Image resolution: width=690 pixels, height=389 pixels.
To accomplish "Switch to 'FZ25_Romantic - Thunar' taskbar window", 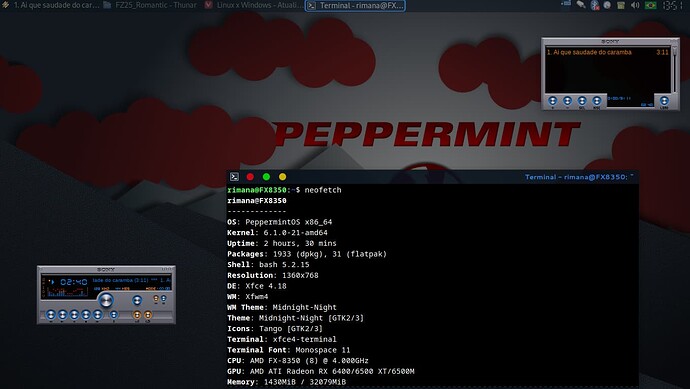I will pos(150,5).
